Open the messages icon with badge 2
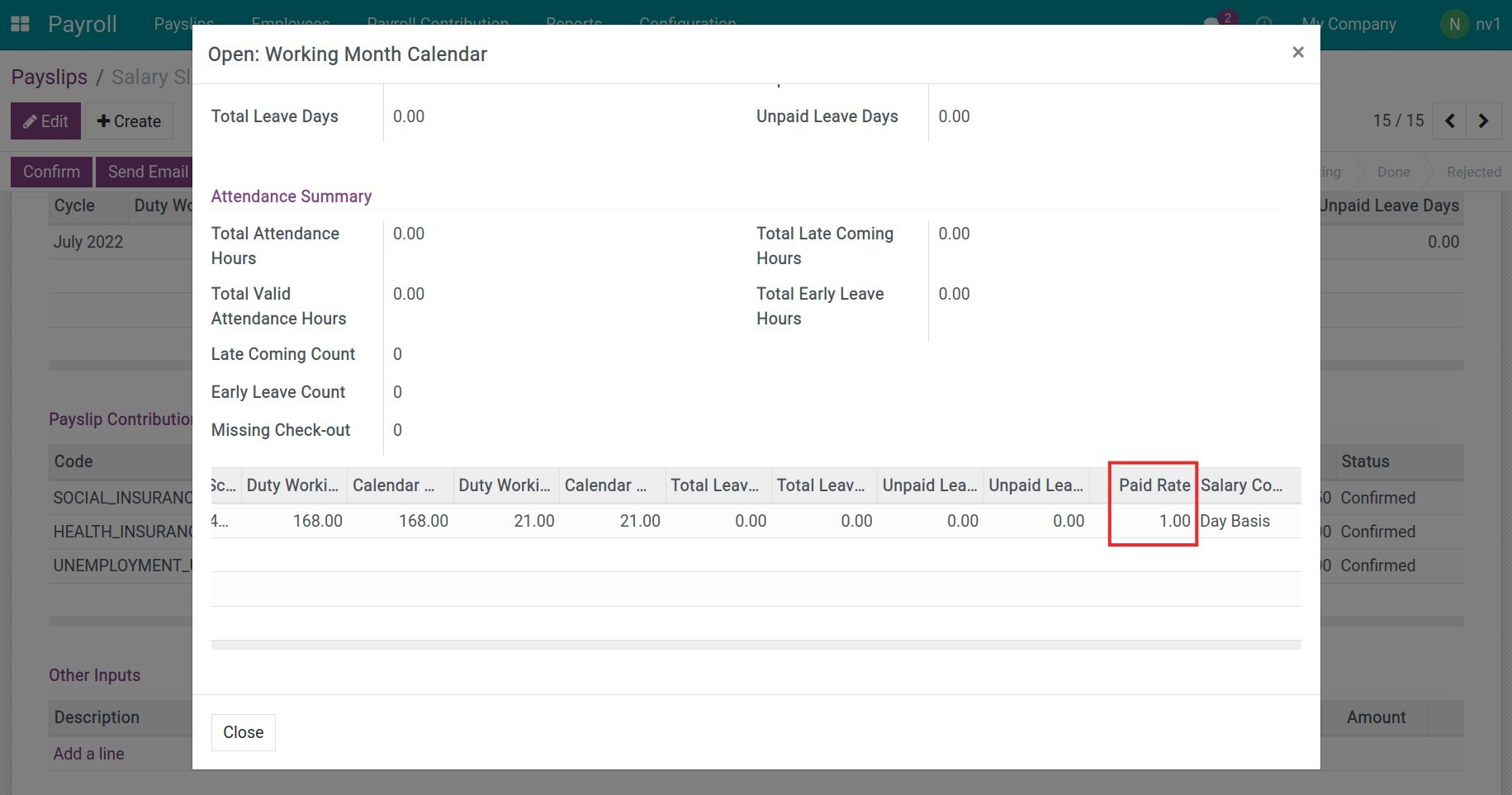 (x=1214, y=23)
